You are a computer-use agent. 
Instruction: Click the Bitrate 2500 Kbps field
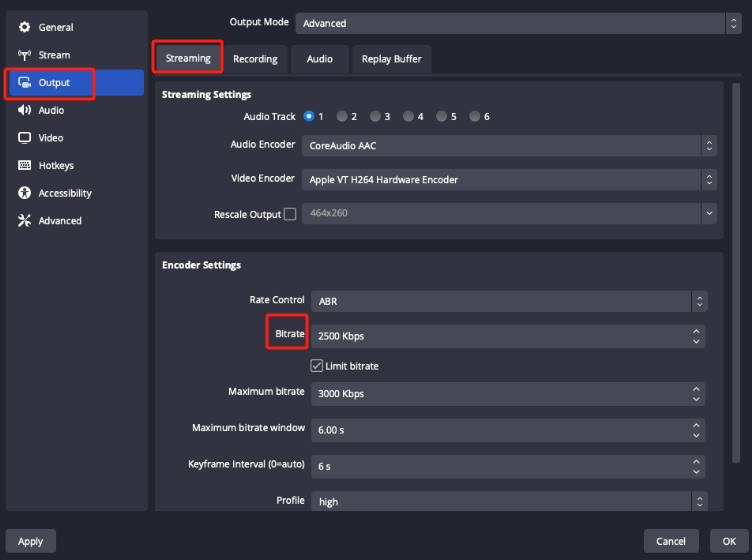508,336
